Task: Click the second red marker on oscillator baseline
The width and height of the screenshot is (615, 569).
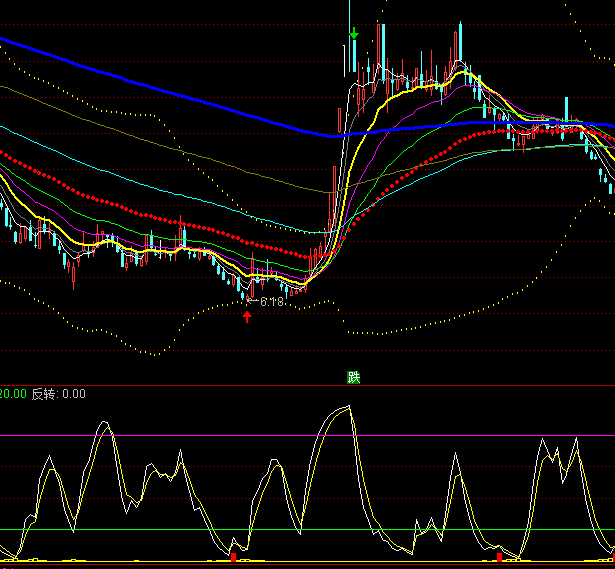Action: tap(500, 555)
